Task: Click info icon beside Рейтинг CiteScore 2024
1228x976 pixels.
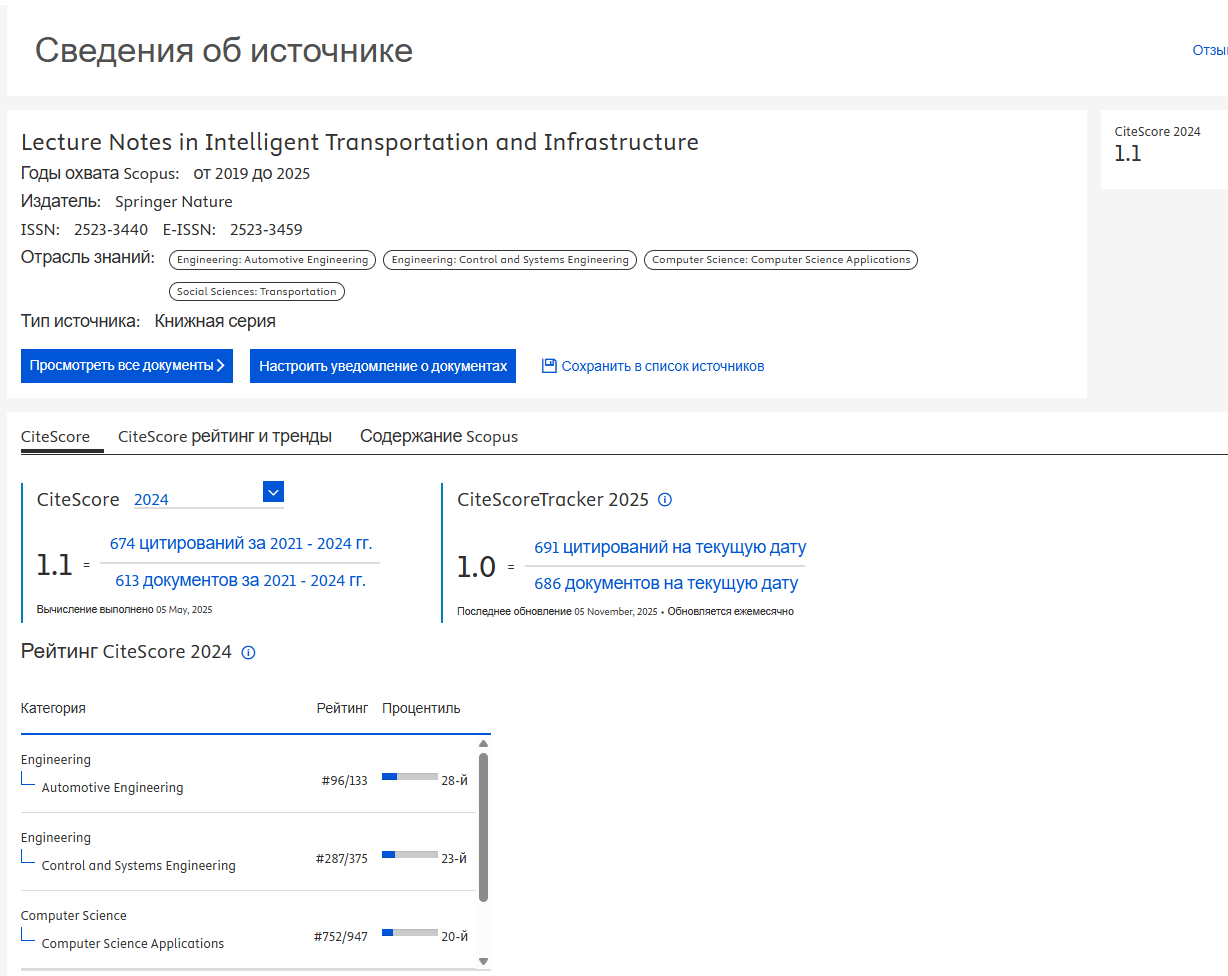Action: pyautogui.click(x=249, y=653)
